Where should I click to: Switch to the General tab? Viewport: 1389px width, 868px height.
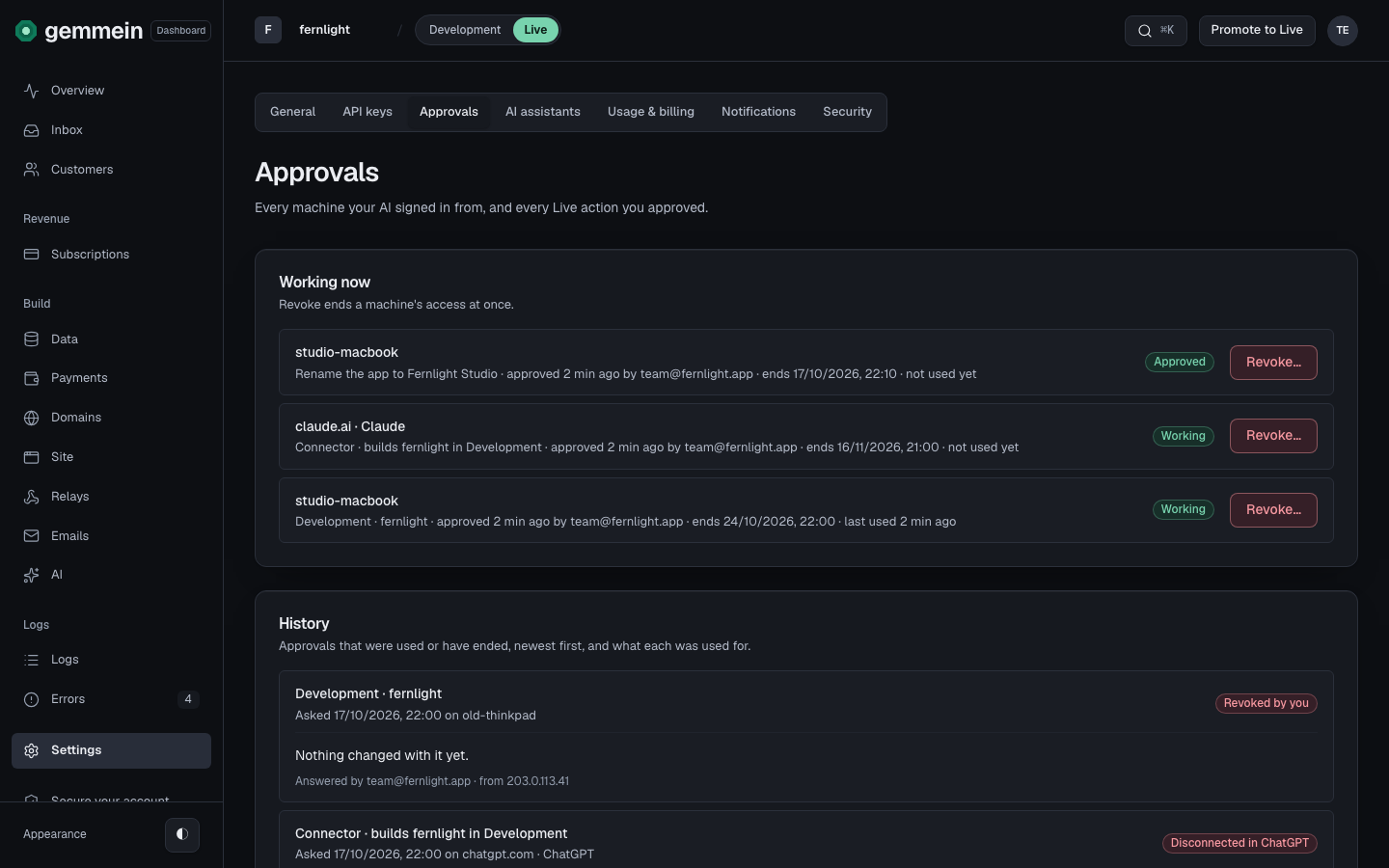[x=293, y=112]
